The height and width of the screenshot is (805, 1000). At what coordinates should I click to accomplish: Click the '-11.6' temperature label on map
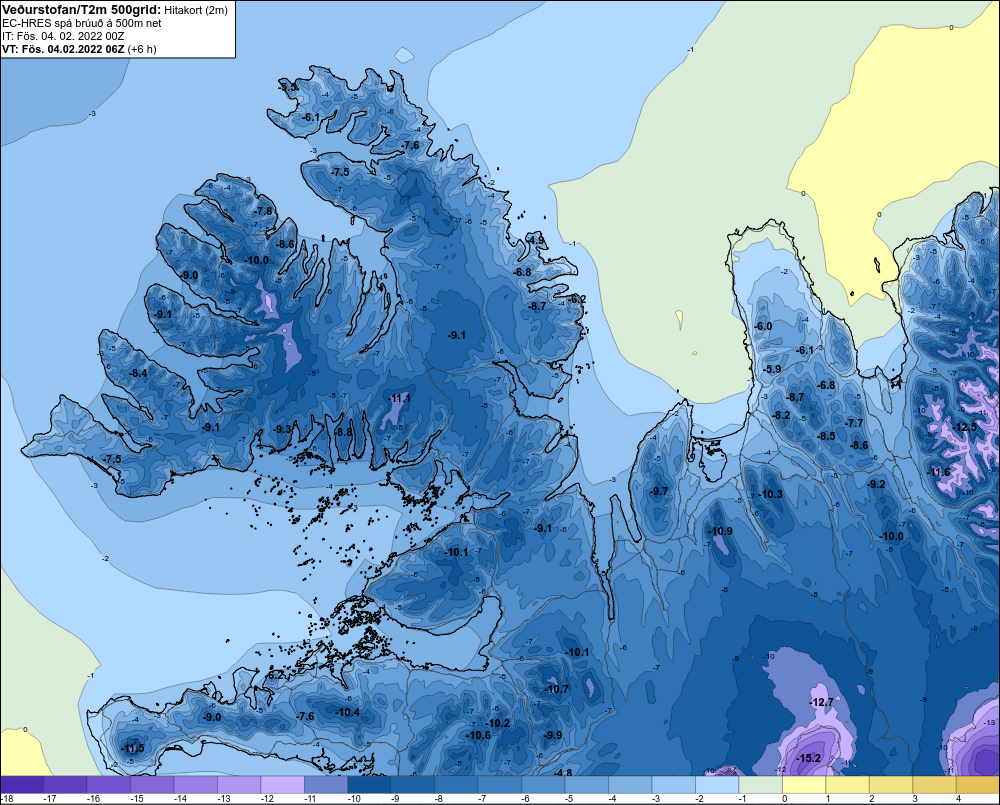(939, 472)
